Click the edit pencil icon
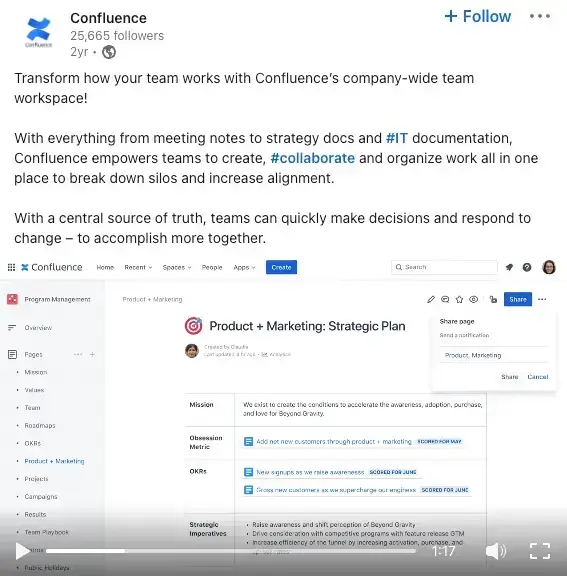The image size is (567, 576). (x=431, y=299)
